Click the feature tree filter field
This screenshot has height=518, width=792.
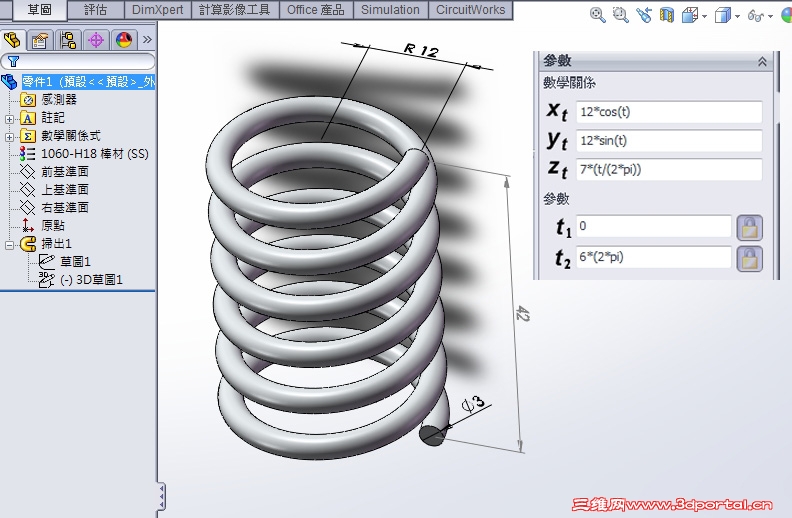point(78,62)
